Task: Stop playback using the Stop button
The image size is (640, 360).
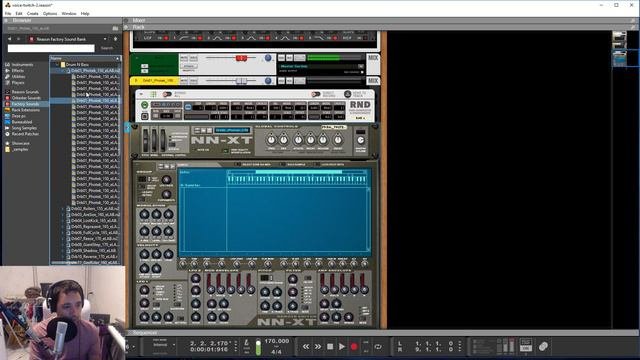Action: pyautogui.click(x=330, y=347)
